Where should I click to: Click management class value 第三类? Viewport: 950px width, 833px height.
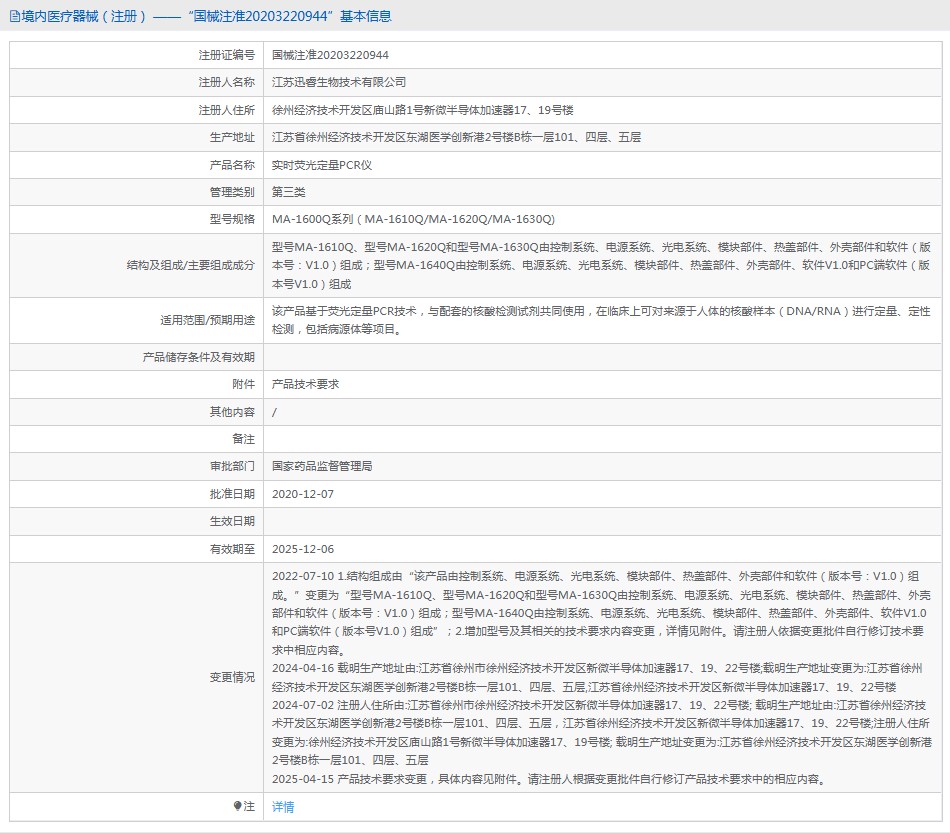(x=288, y=192)
